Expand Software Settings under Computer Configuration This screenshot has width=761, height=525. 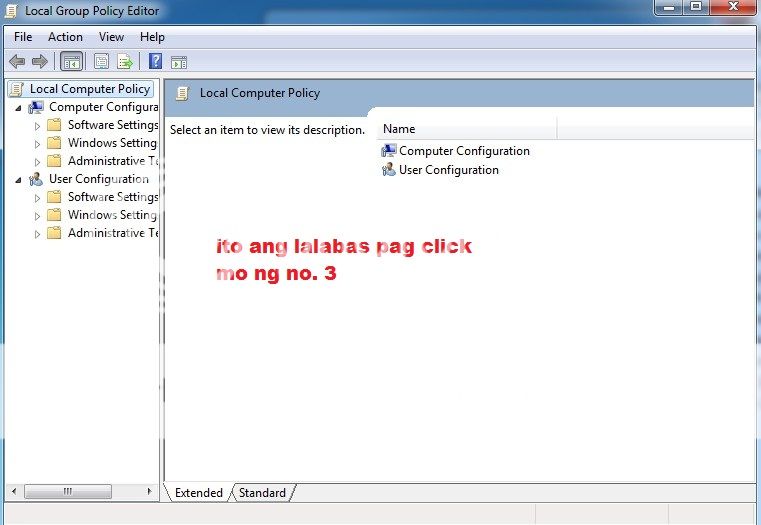[x=38, y=126]
